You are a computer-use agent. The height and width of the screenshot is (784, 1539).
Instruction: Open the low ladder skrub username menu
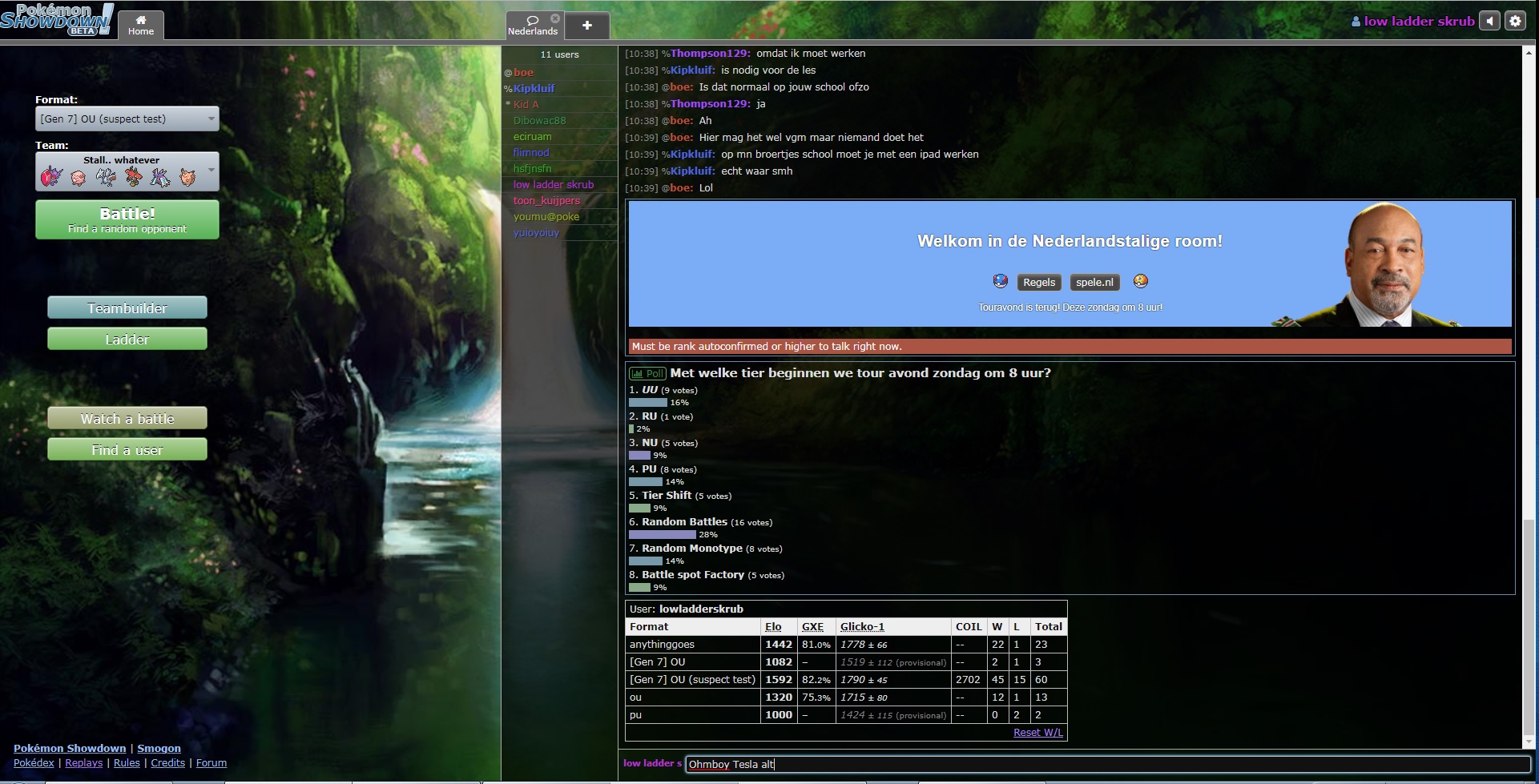(x=1412, y=21)
